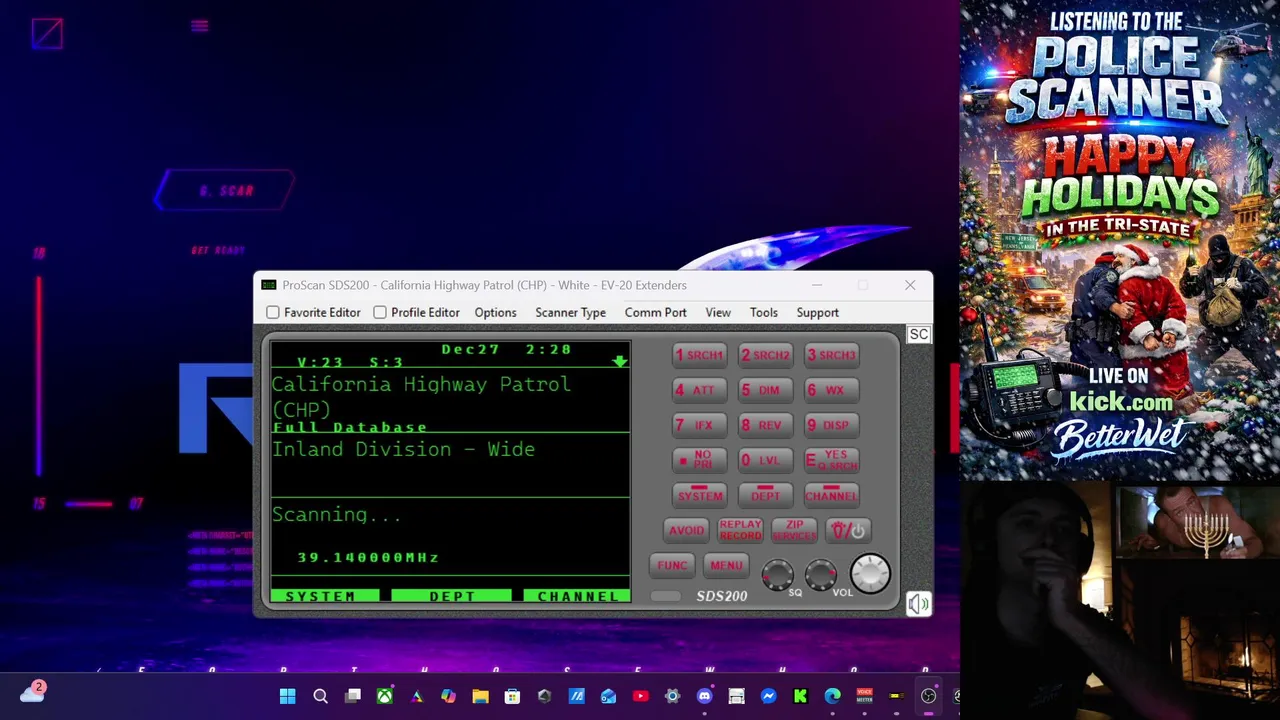This screenshot has height=720, width=1280.
Task: Click the 7 IFX key
Action: [699, 425]
